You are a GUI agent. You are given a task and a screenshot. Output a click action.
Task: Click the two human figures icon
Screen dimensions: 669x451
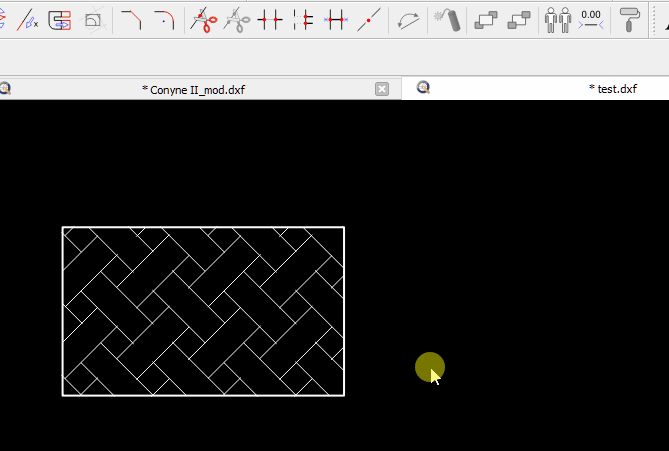pyautogui.click(x=557, y=18)
